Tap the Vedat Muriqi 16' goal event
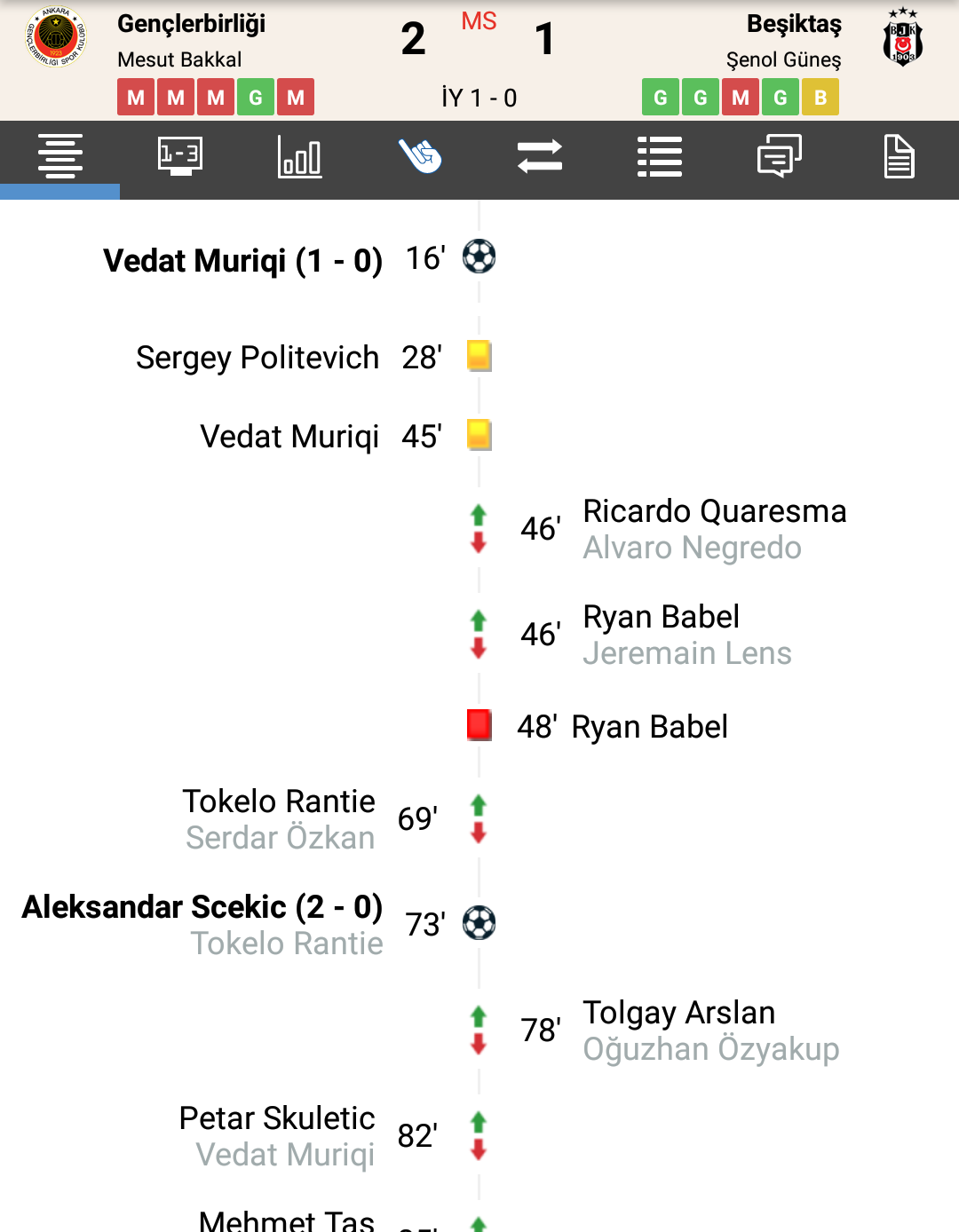The width and height of the screenshot is (959, 1232). (x=300, y=259)
